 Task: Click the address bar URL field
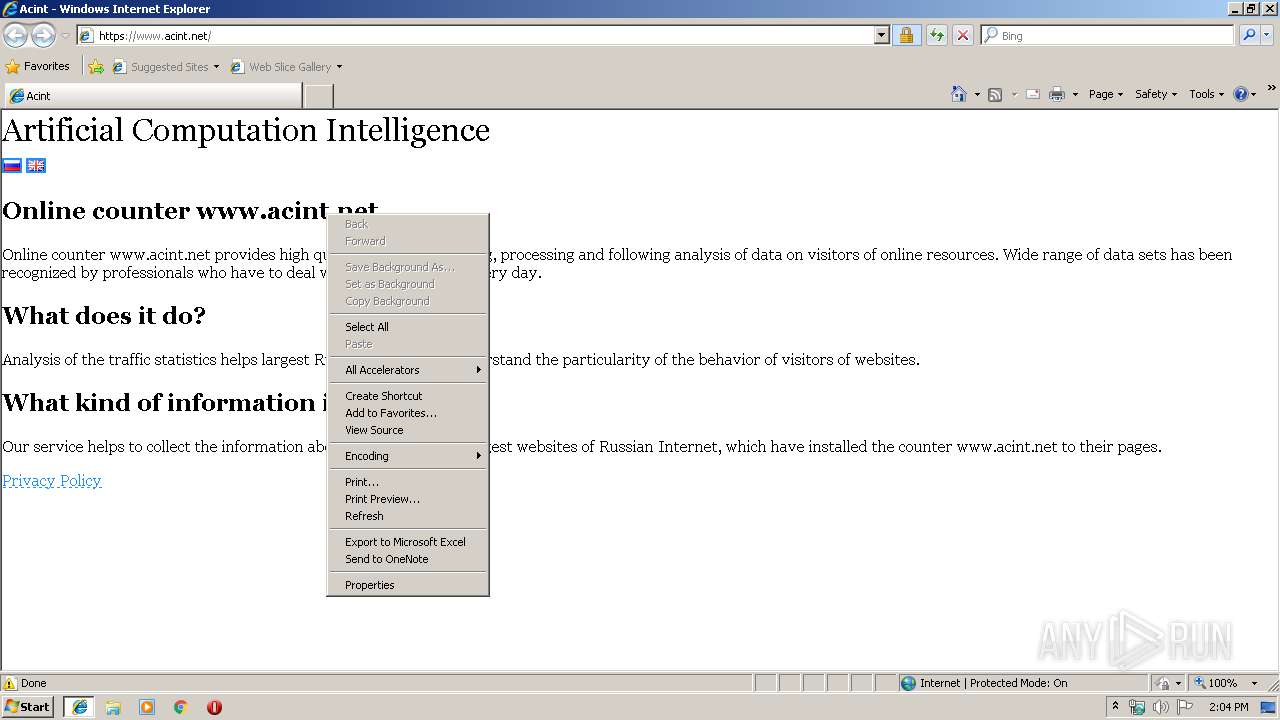tap(476, 35)
